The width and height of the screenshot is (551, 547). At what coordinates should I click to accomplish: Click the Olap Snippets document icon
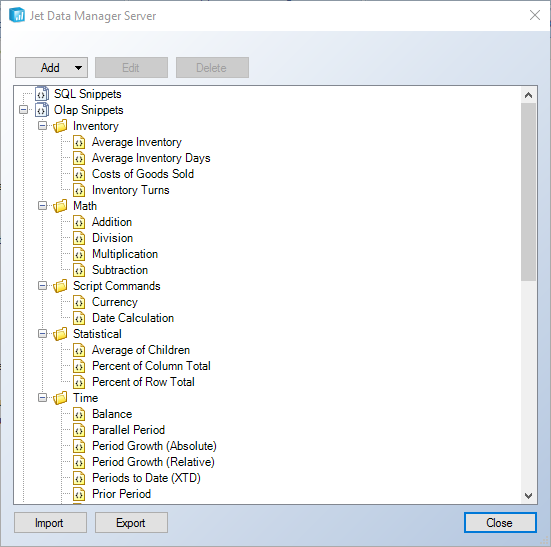point(42,110)
